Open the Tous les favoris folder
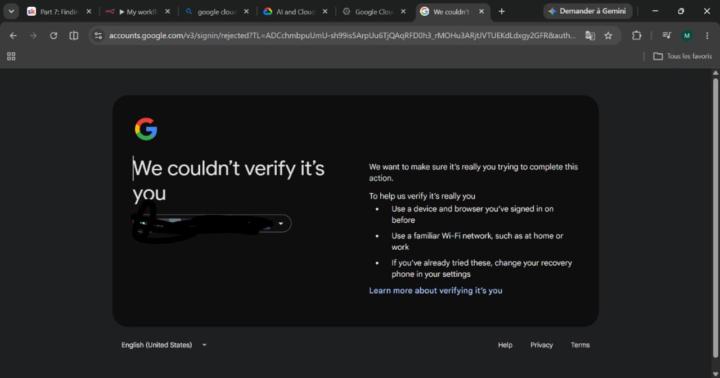720x378 pixels. click(683, 56)
